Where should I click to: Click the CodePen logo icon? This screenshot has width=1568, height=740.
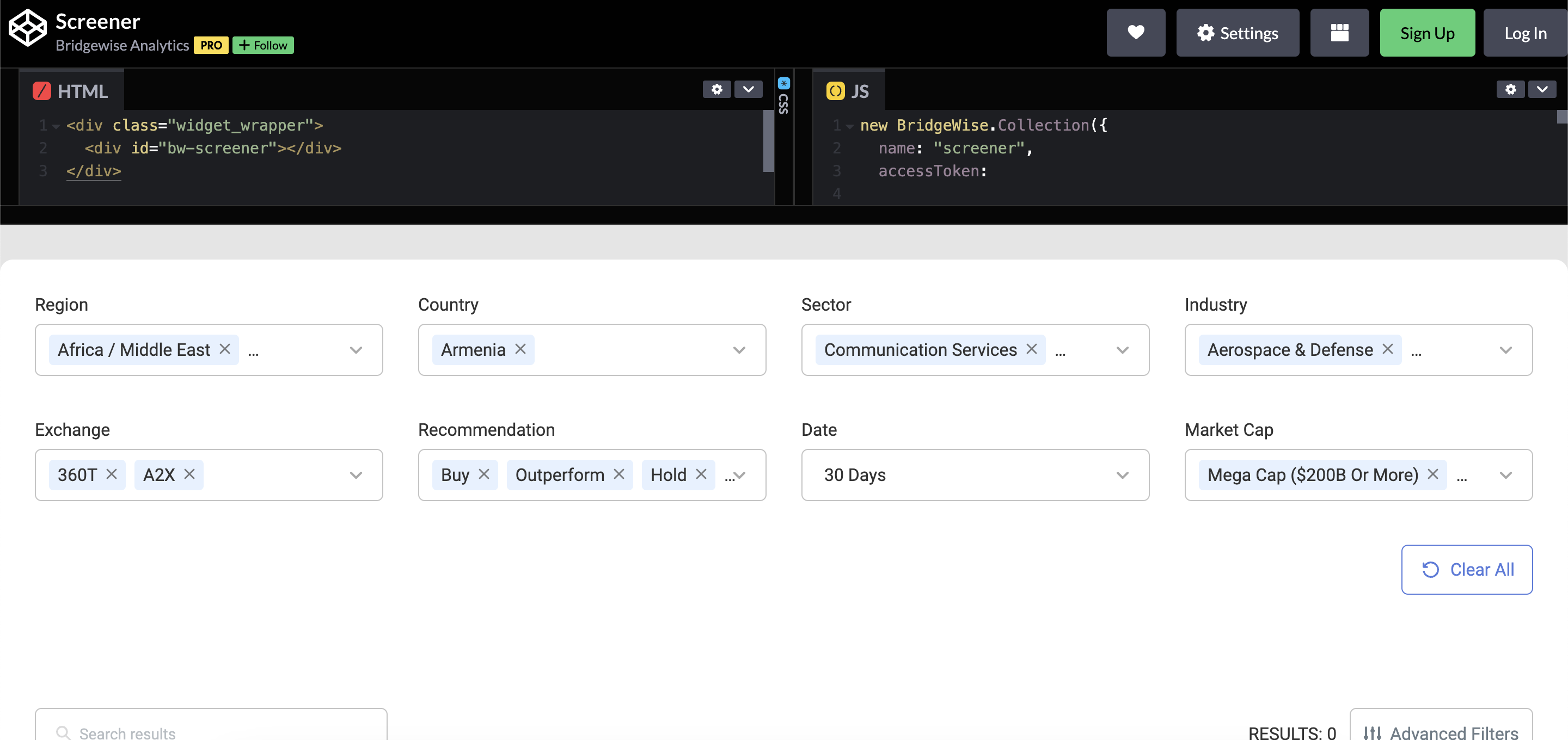click(27, 27)
